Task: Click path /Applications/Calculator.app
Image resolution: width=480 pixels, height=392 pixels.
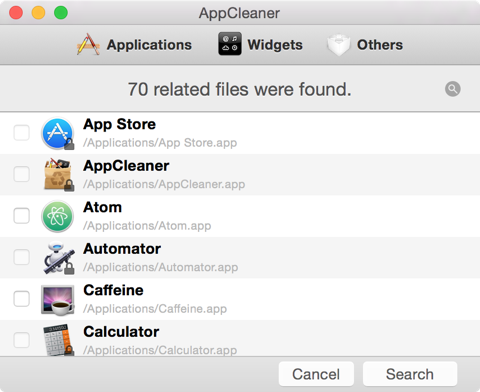Action: pos(160,350)
